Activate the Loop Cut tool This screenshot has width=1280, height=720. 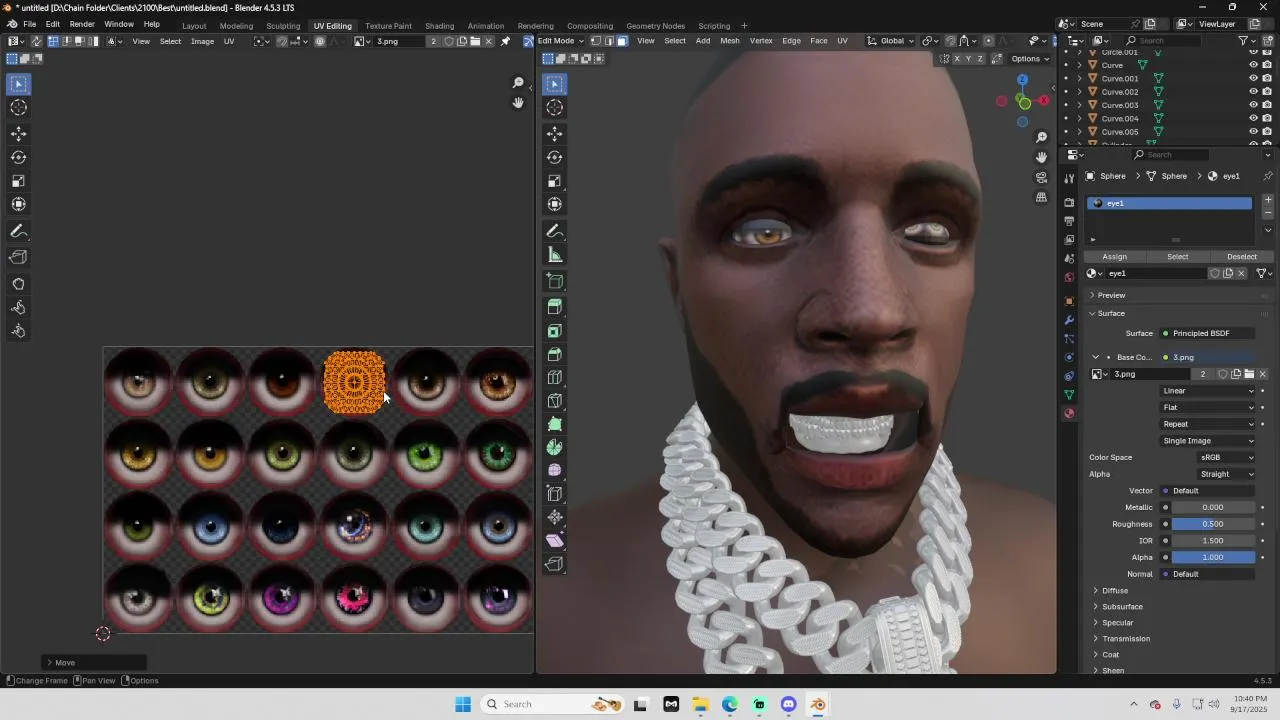coord(555,378)
